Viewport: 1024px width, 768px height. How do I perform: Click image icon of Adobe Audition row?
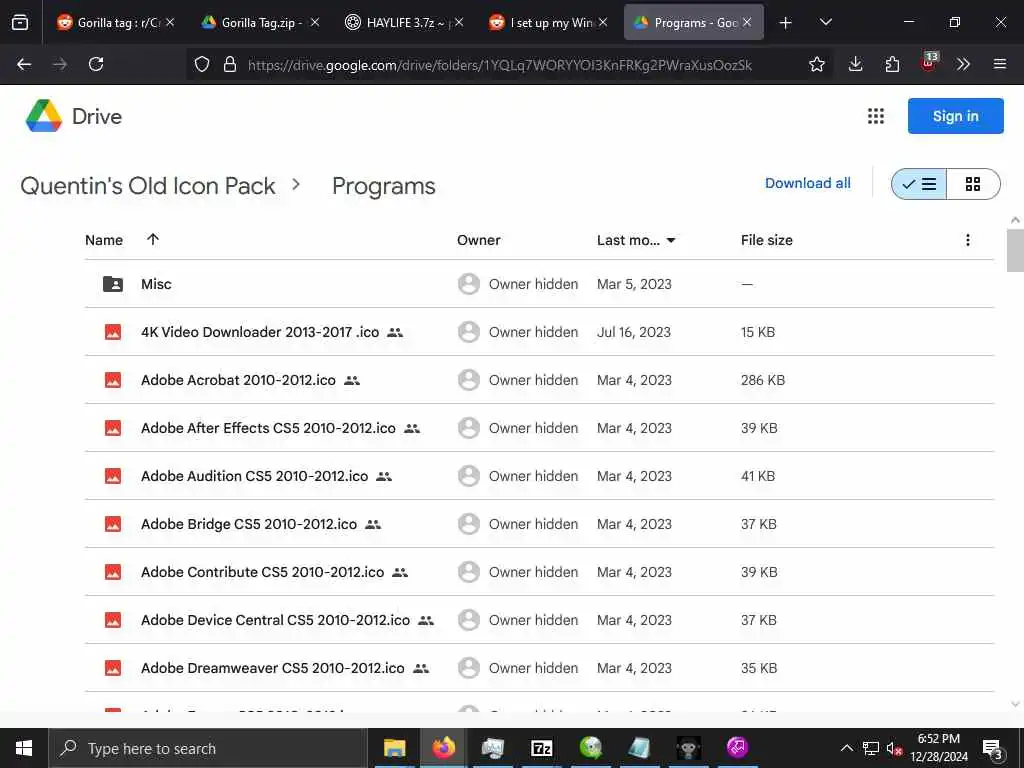tap(113, 476)
